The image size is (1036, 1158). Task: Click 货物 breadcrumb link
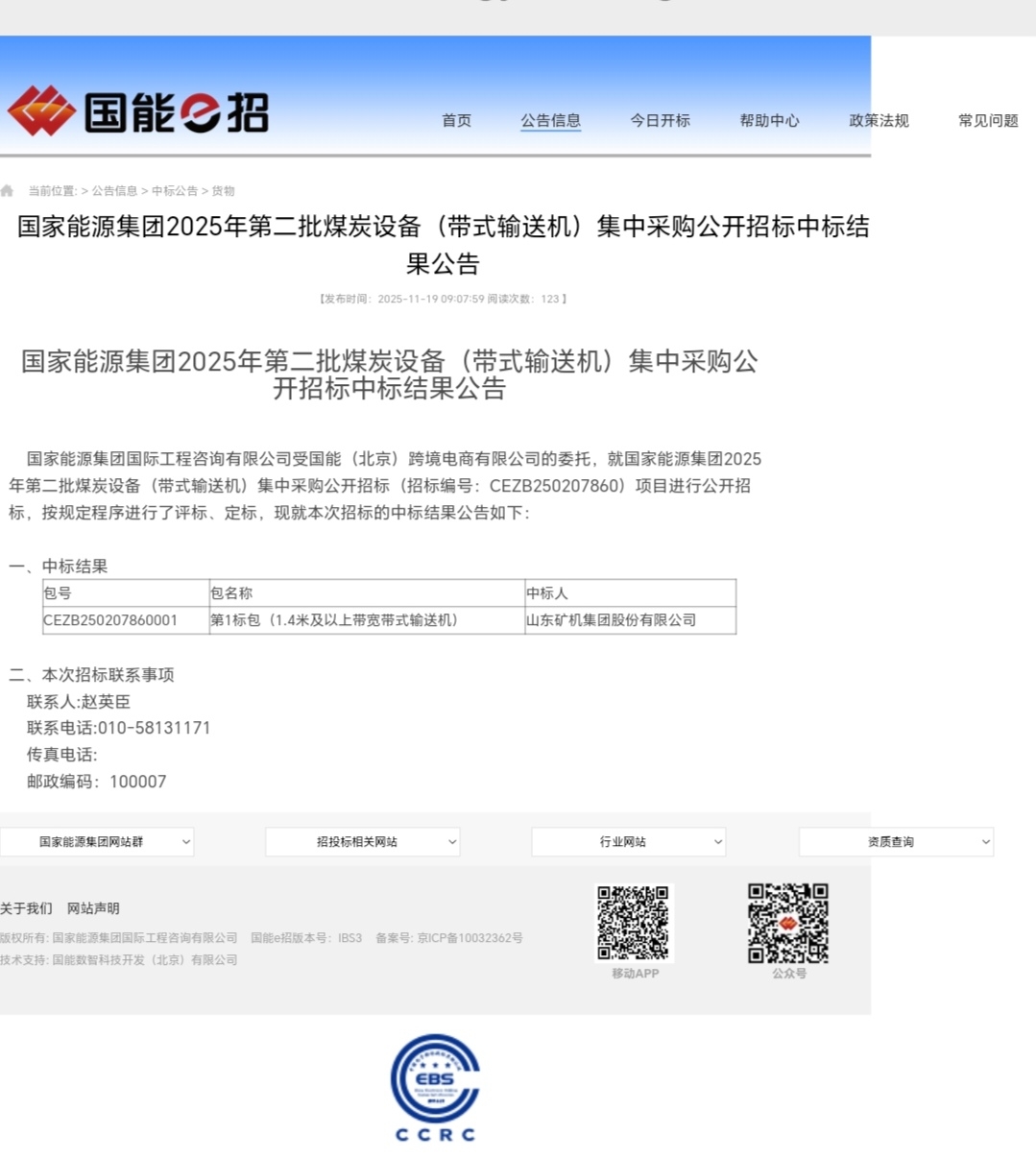223,191
